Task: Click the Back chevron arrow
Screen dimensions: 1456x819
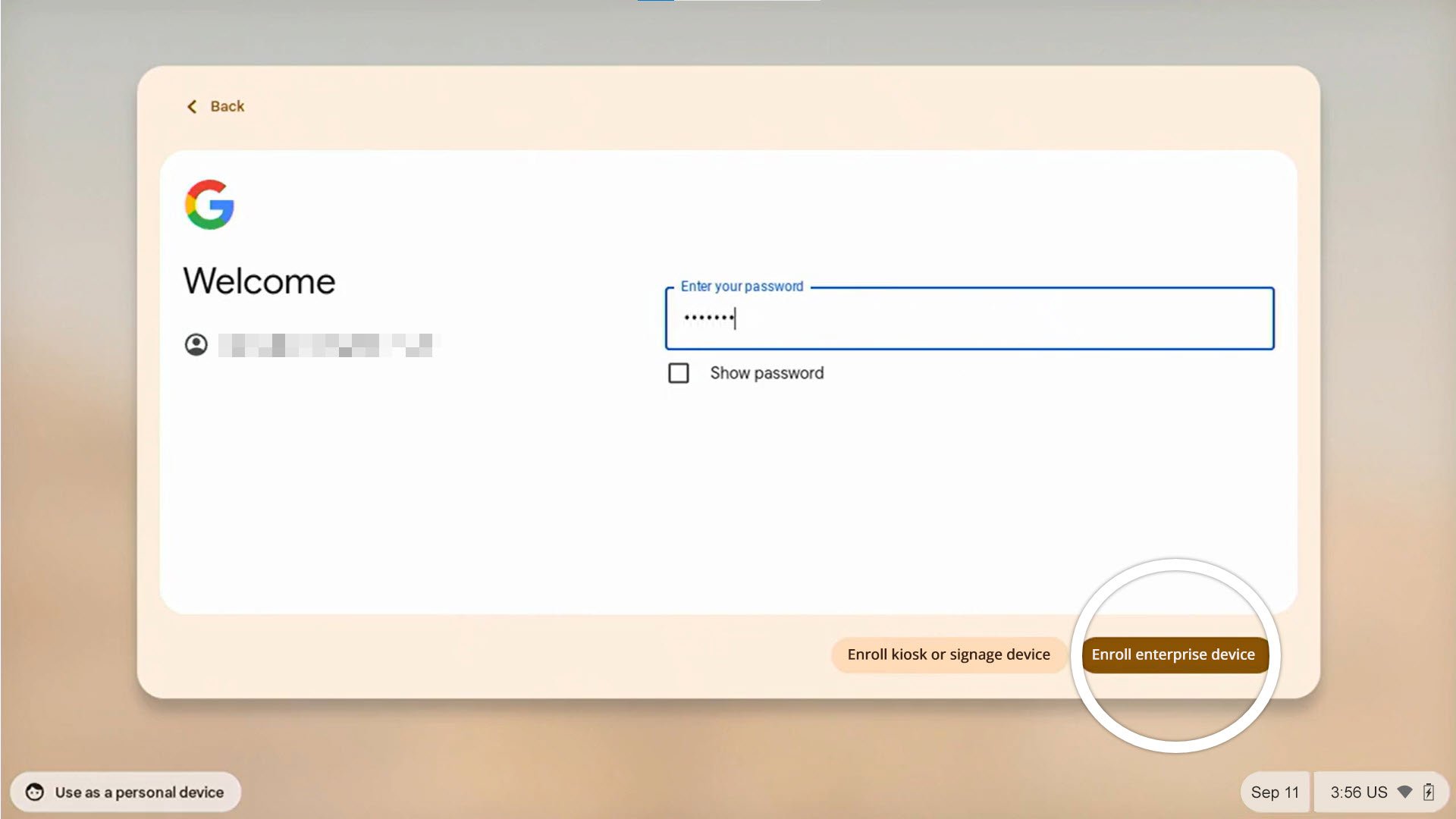Action: pos(192,107)
